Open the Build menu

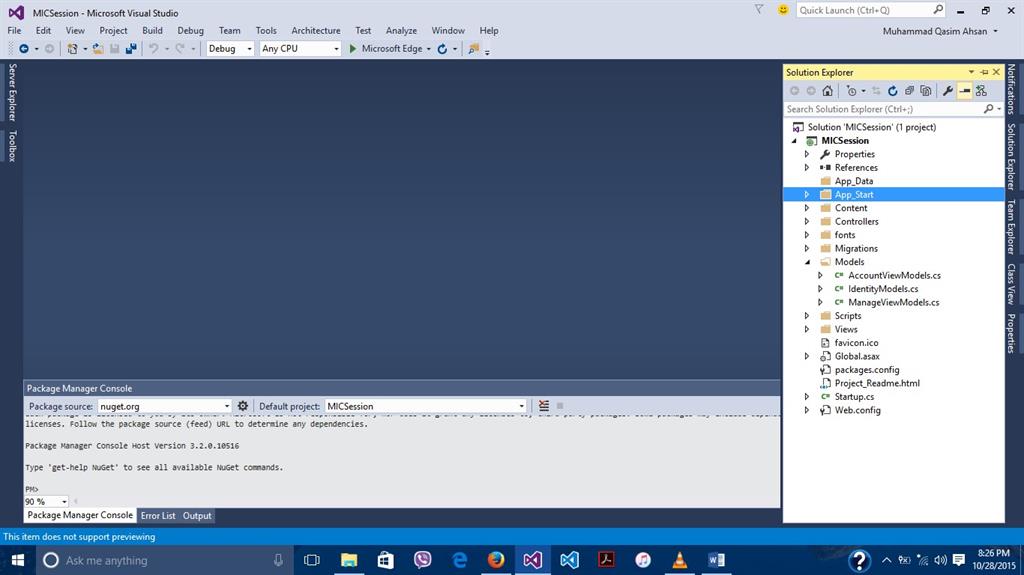pyautogui.click(x=152, y=30)
